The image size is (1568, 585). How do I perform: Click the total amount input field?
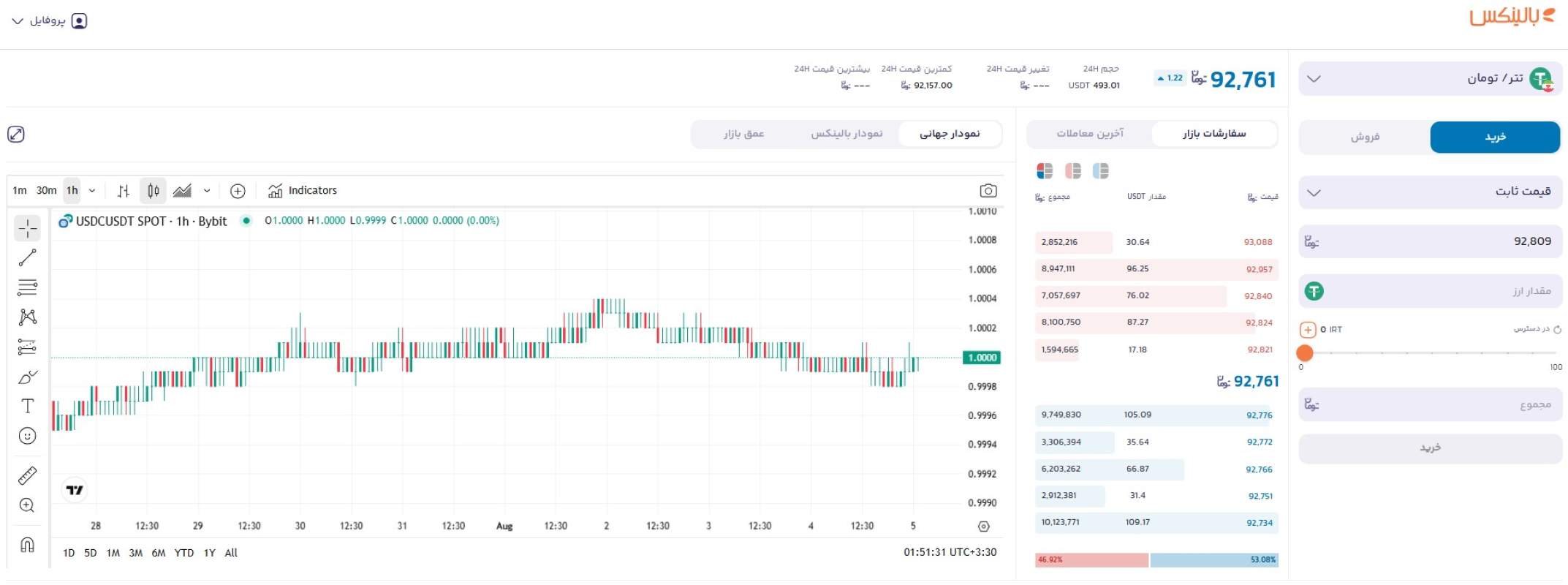click(x=1430, y=404)
